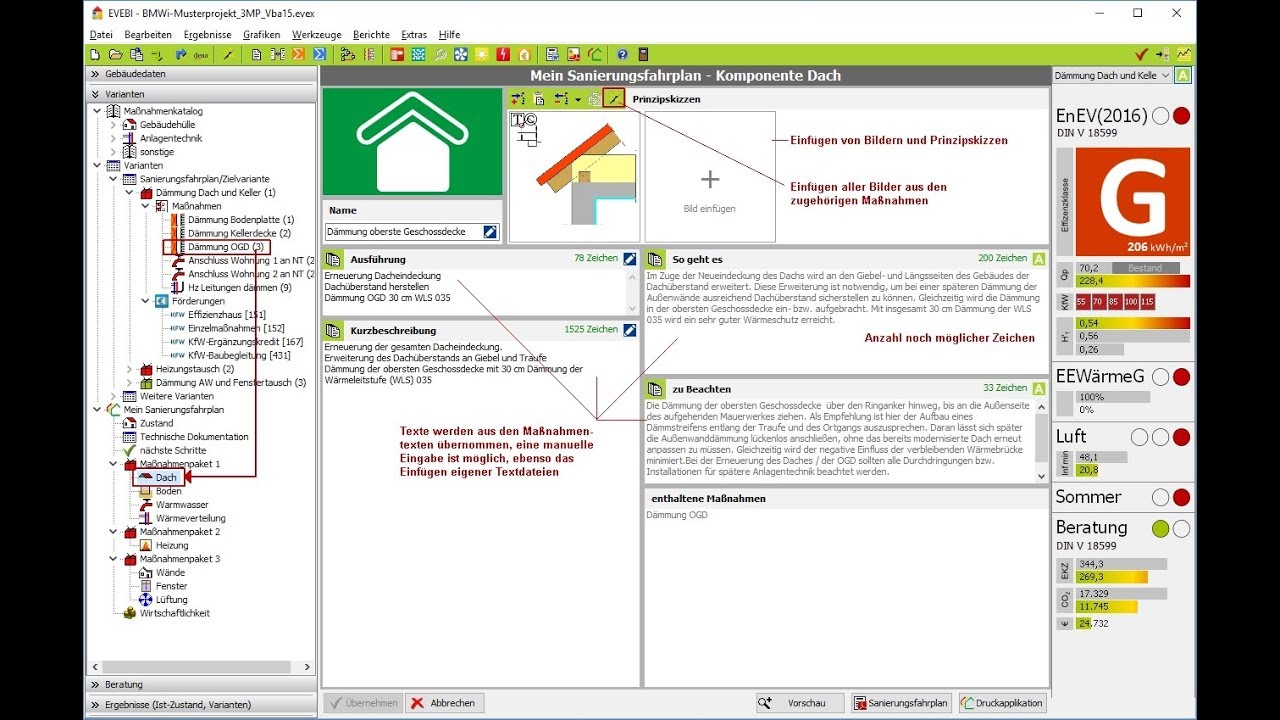Click the Druckapplikation button
The width and height of the screenshot is (1280, 720).
click(x=1003, y=703)
